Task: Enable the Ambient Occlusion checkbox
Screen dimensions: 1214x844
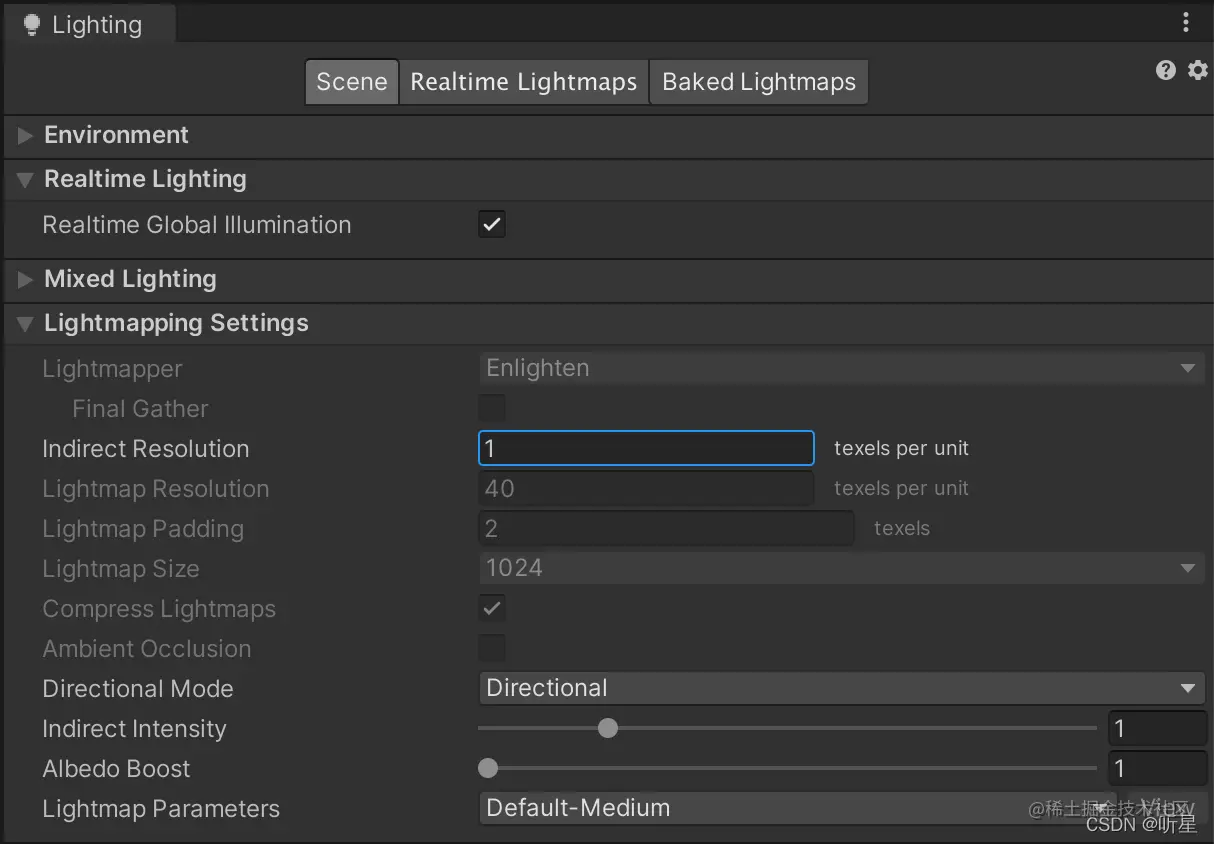Action: 491,648
